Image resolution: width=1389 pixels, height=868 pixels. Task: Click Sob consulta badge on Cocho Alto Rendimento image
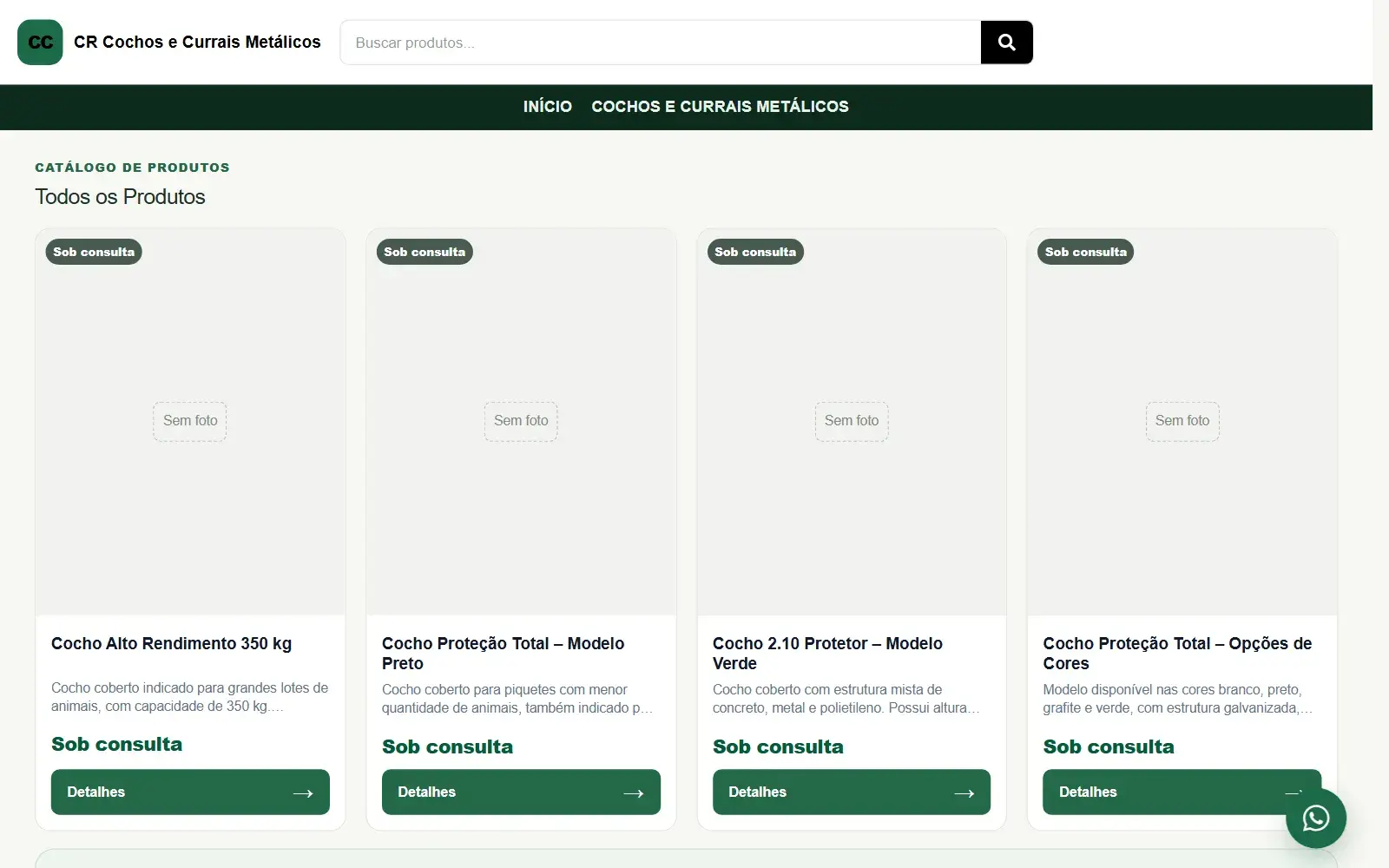click(94, 252)
